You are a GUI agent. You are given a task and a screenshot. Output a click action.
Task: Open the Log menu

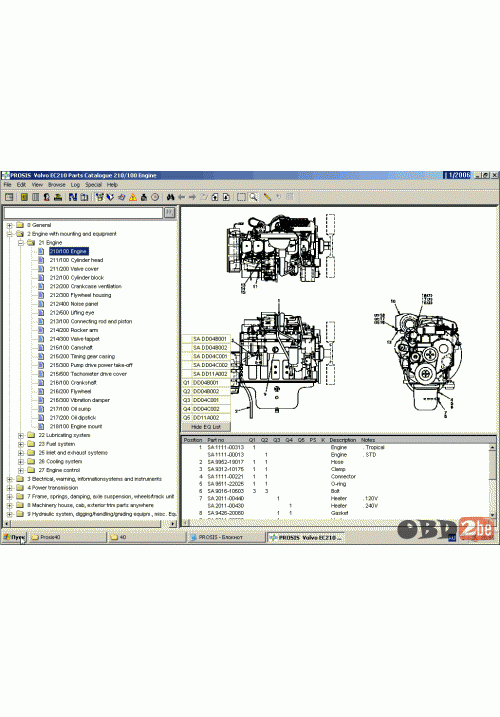pos(75,185)
